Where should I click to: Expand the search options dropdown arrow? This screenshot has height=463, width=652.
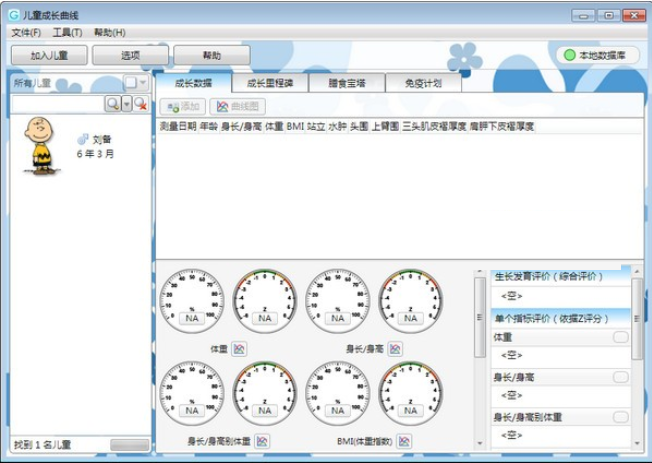[127, 104]
